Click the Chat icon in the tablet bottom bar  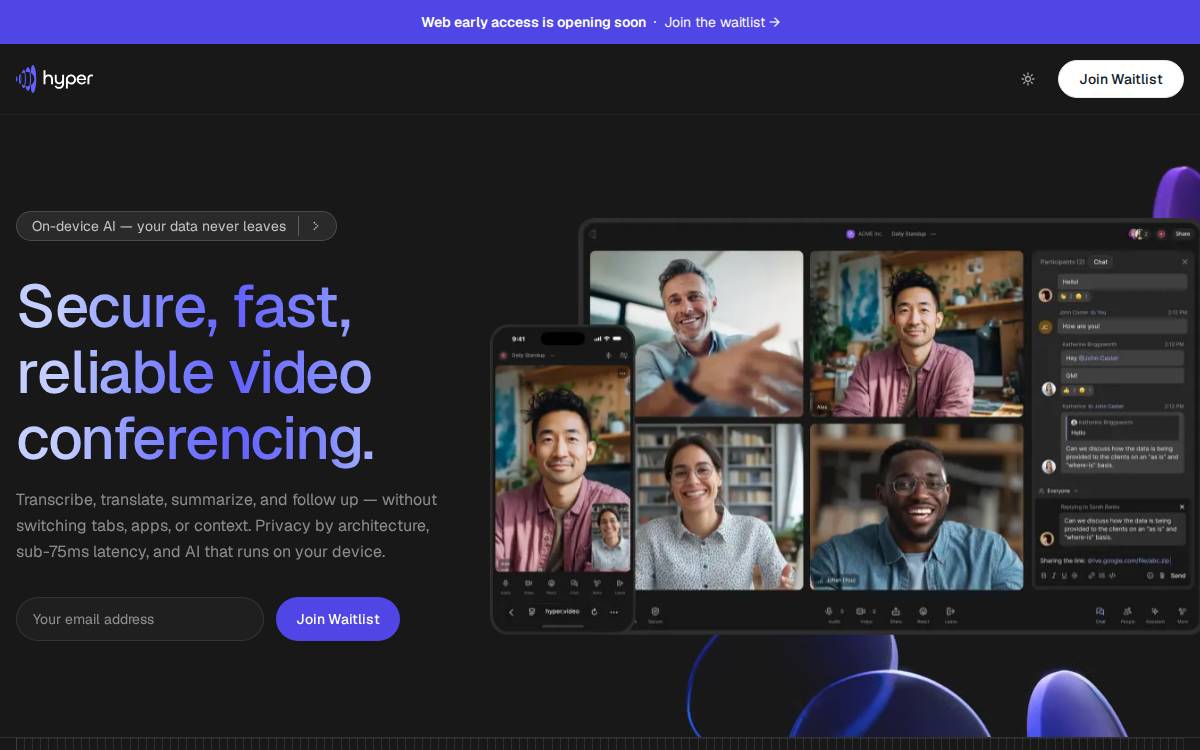coord(1100,611)
